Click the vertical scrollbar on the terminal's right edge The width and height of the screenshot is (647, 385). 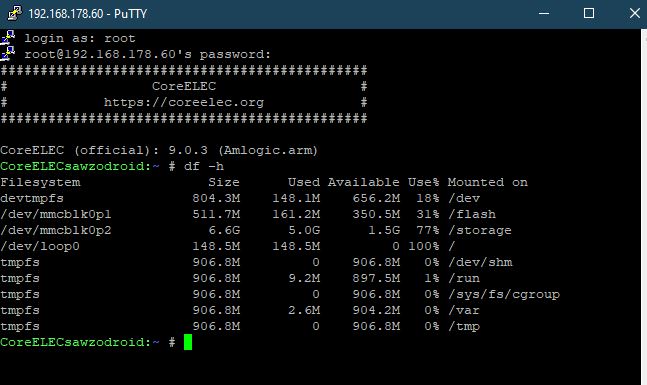[644, 206]
